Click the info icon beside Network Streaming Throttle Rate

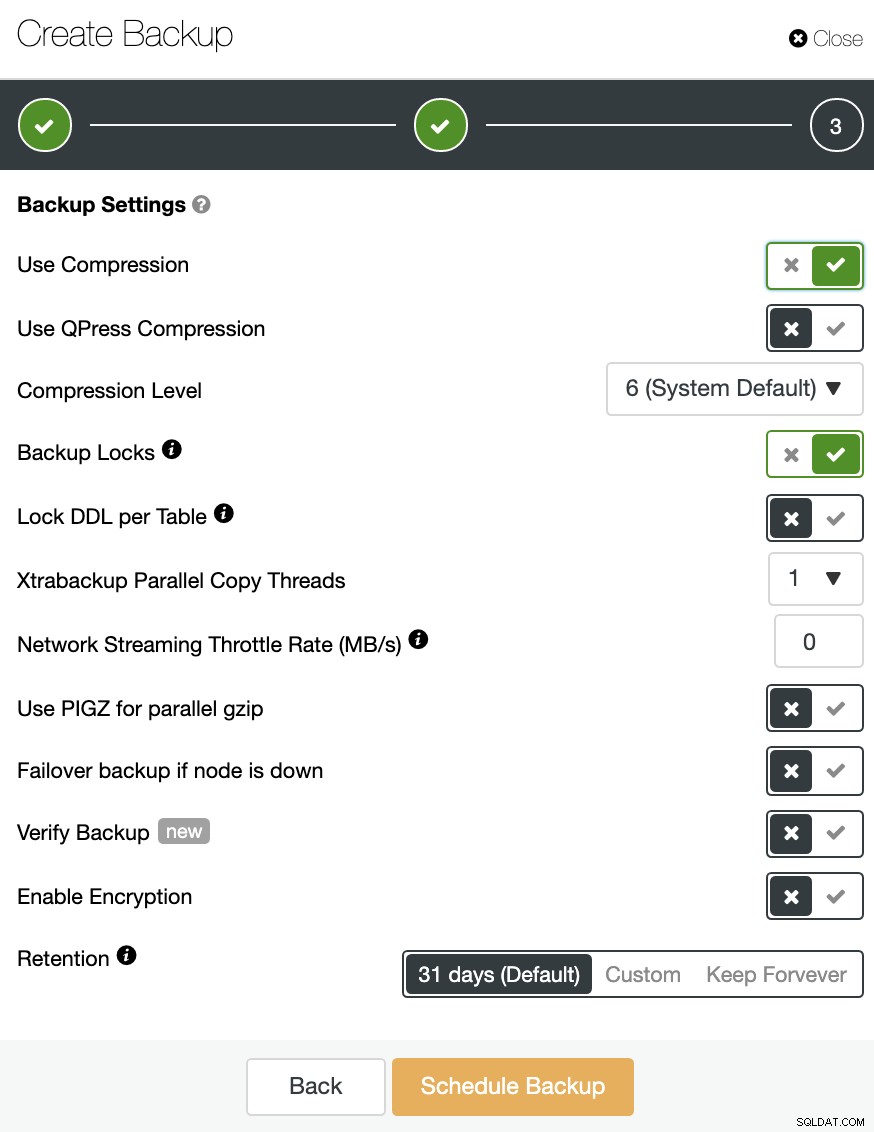click(x=419, y=640)
